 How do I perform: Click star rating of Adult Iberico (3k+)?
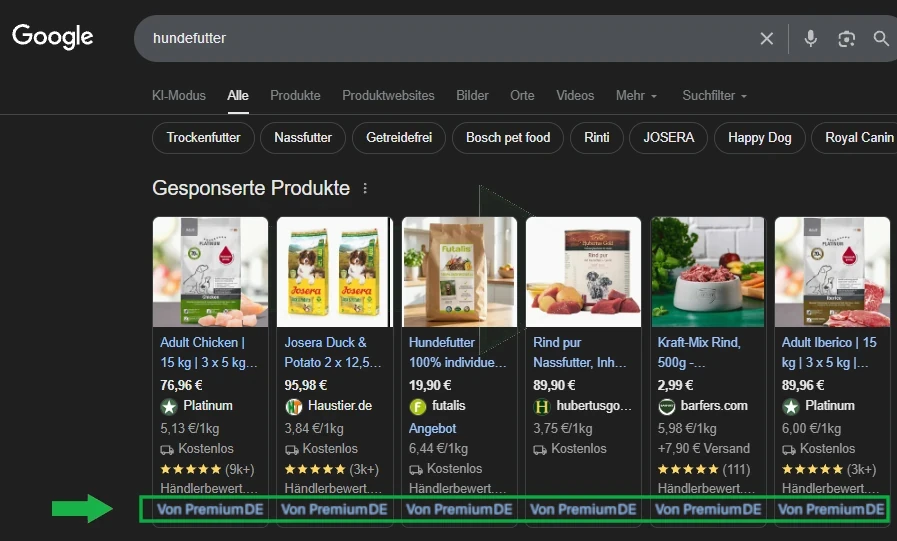(812, 470)
